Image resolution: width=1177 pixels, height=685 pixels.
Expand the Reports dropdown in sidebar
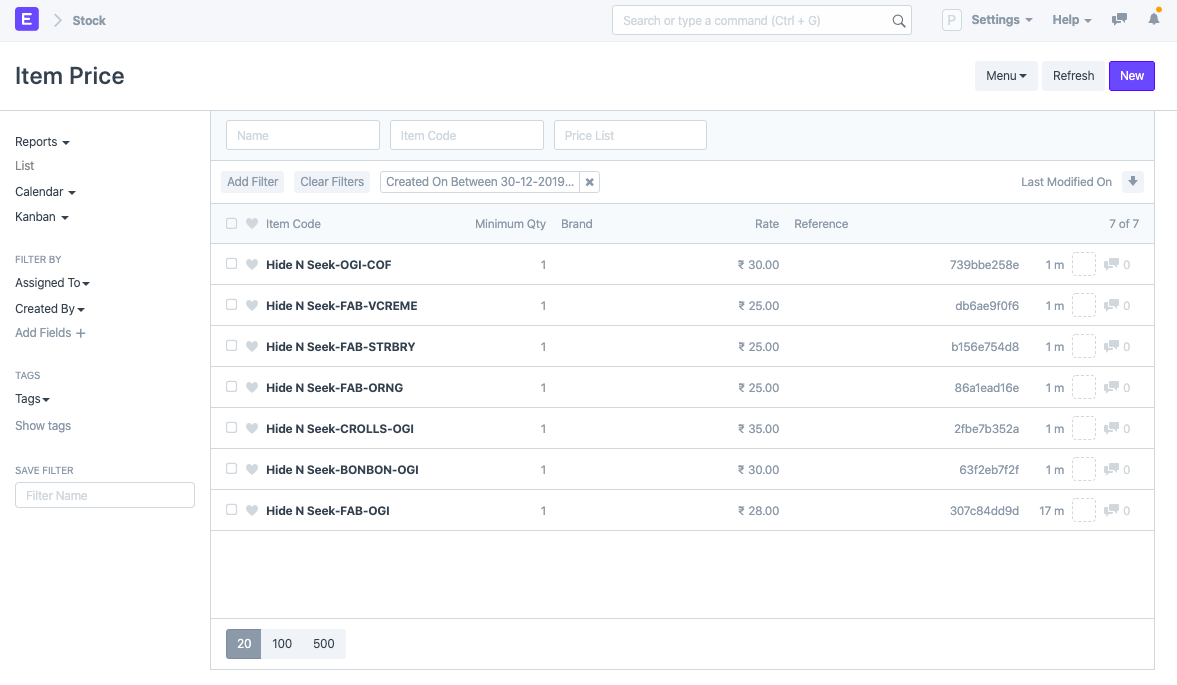tap(42, 142)
